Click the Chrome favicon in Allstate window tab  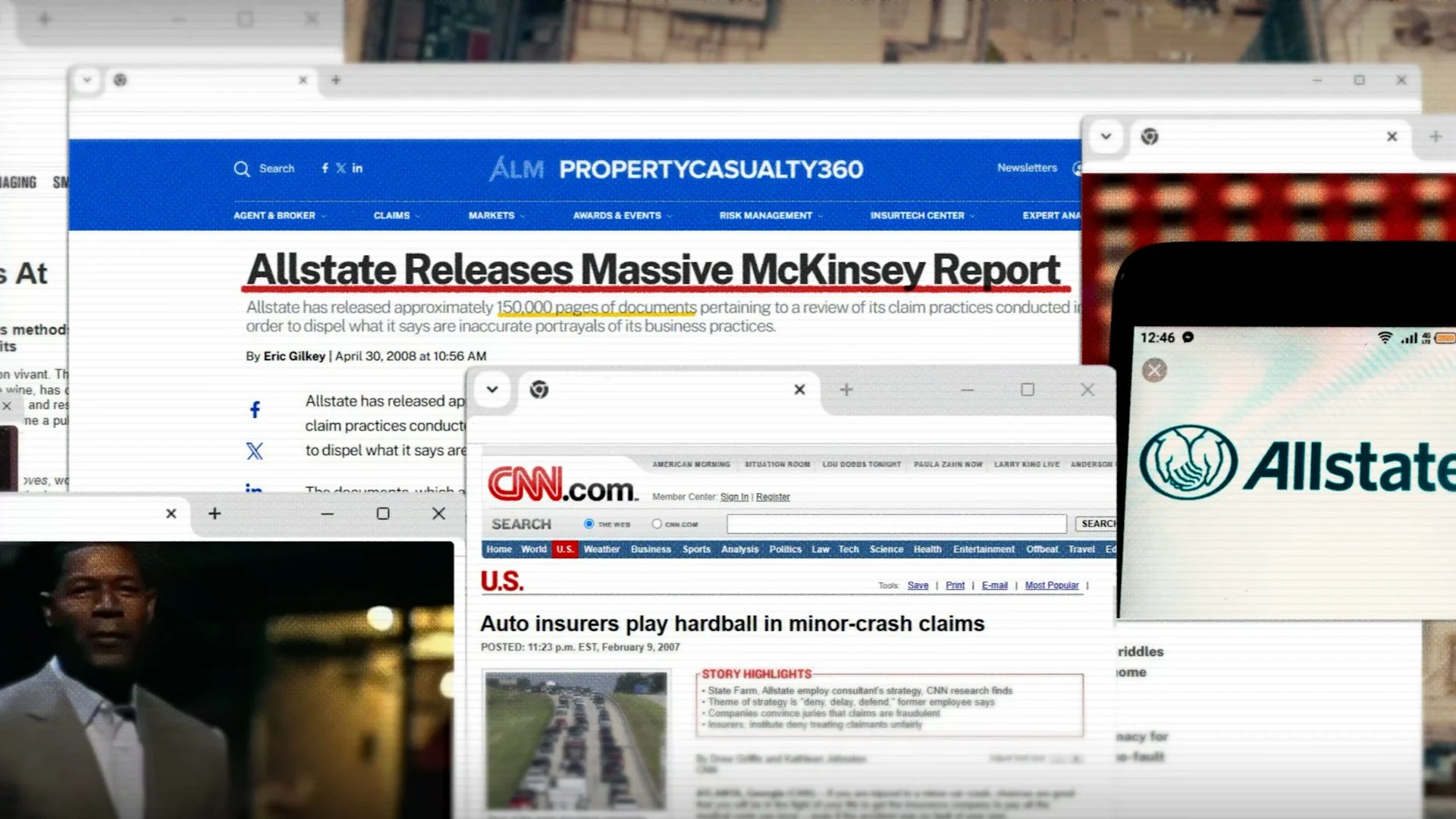click(1150, 136)
